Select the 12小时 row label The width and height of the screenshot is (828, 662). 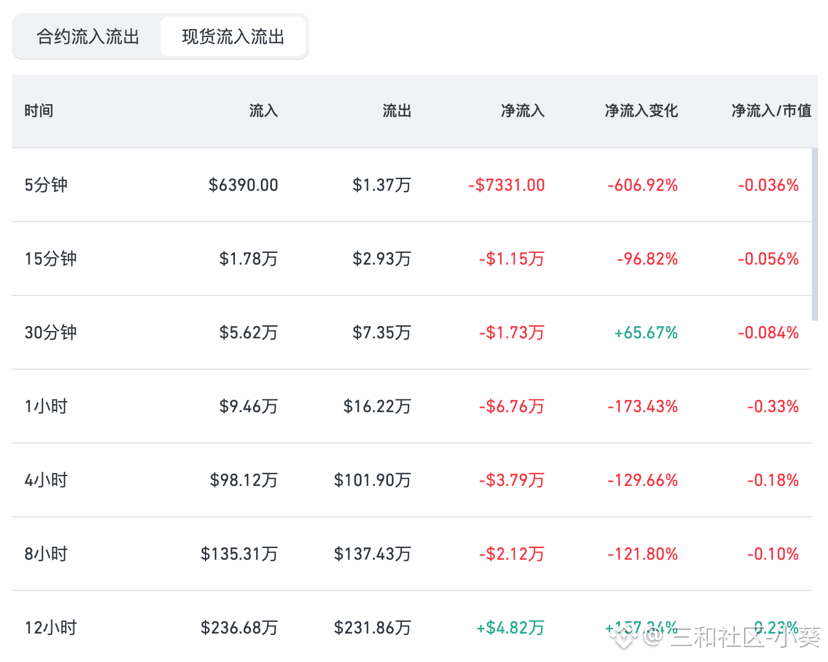coord(51,628)
